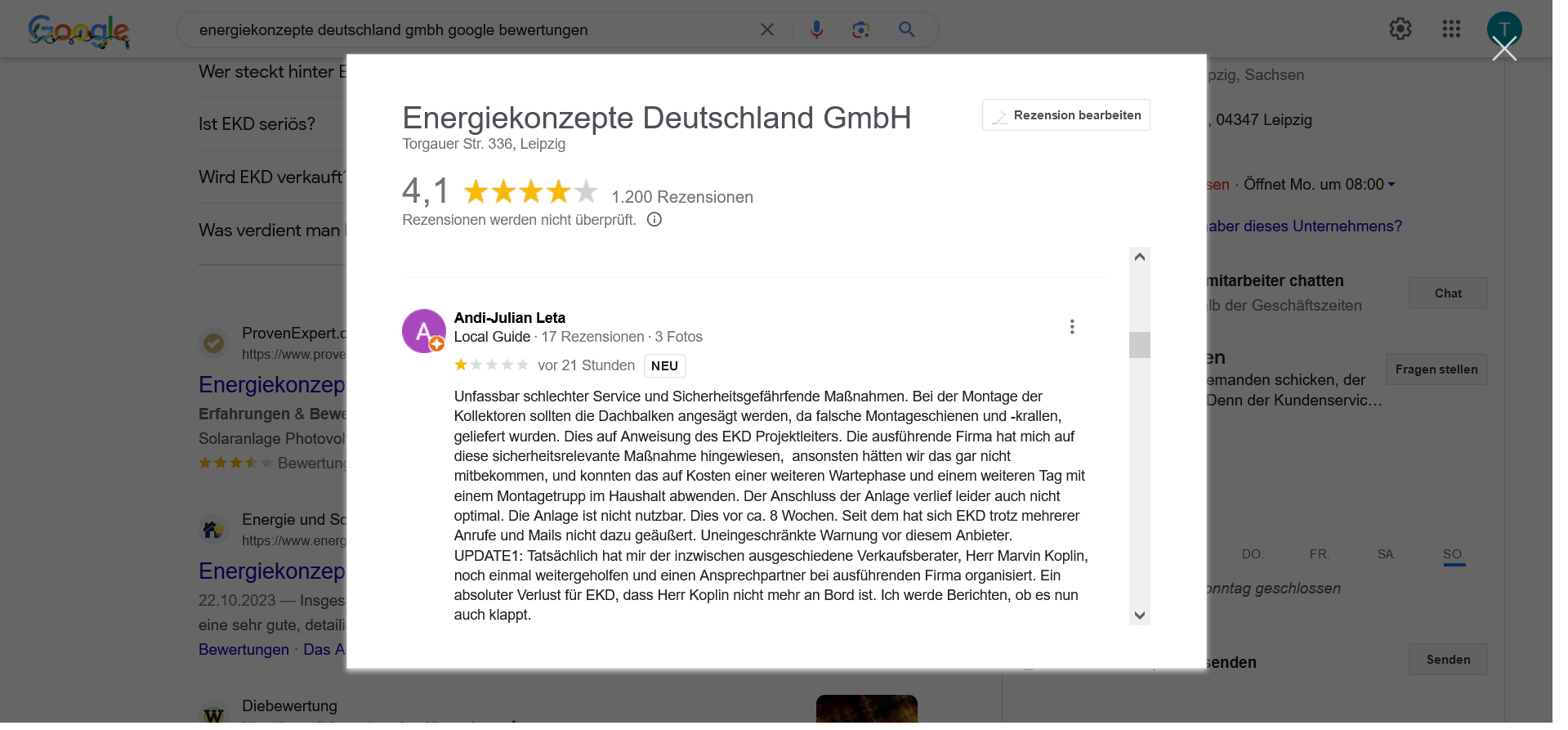The height and width of the screenshot is (730, 1568).
Task: Expand the "Wird EKD verkauft" question
Action: tap(272, 177)
